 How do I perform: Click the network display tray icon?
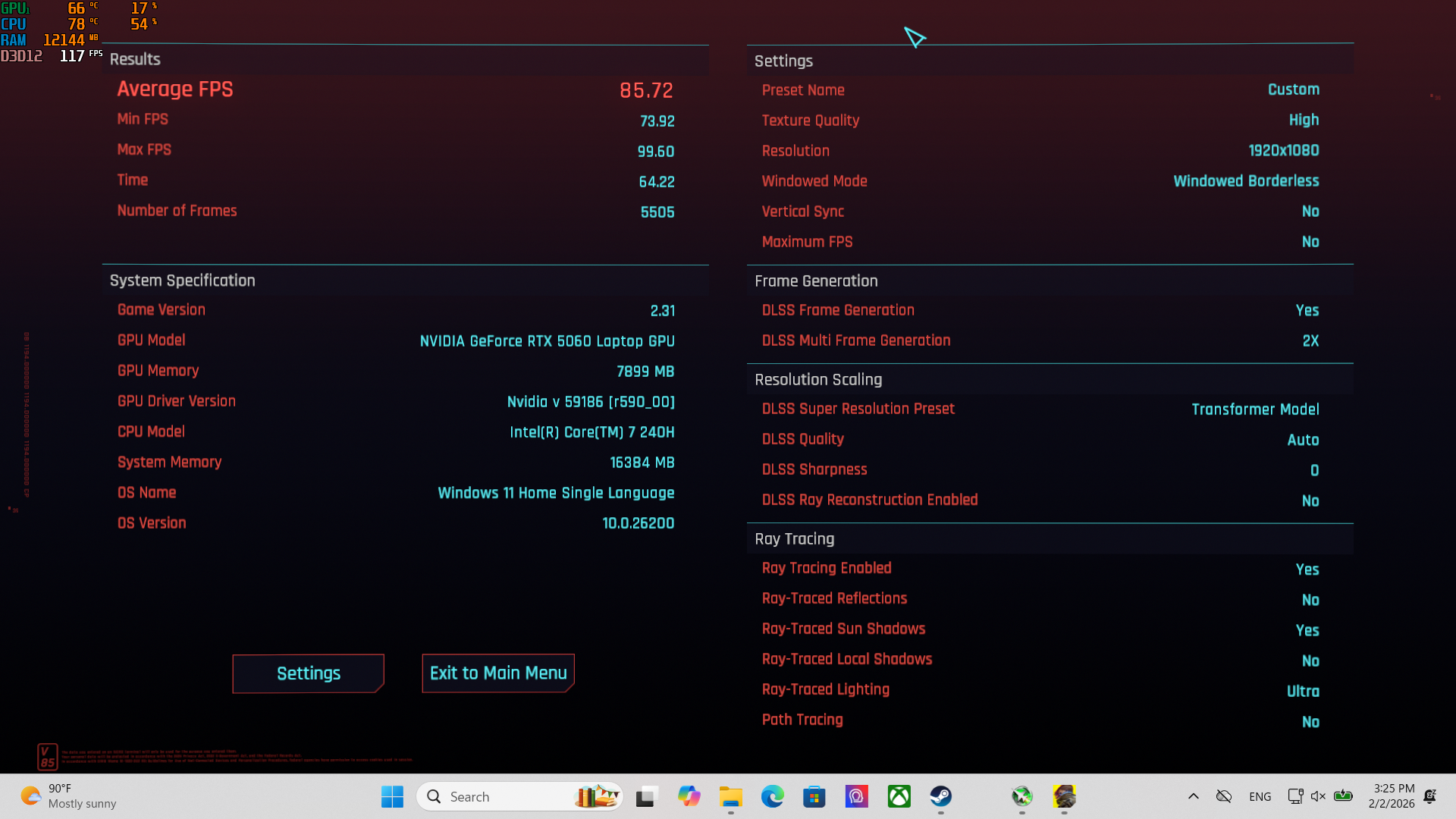click(x=1294, y=796)
